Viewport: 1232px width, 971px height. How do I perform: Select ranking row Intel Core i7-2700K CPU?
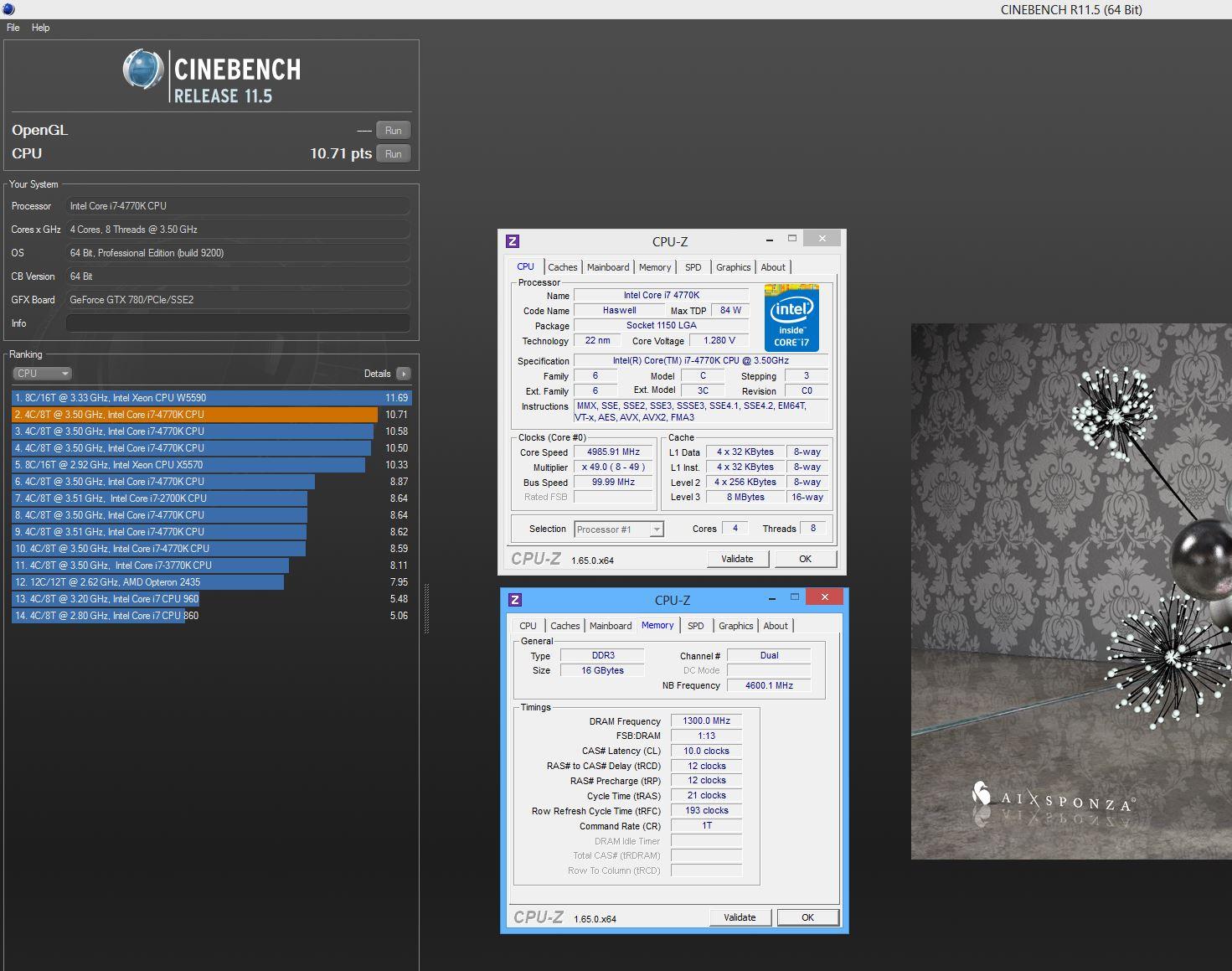(211, 498)
